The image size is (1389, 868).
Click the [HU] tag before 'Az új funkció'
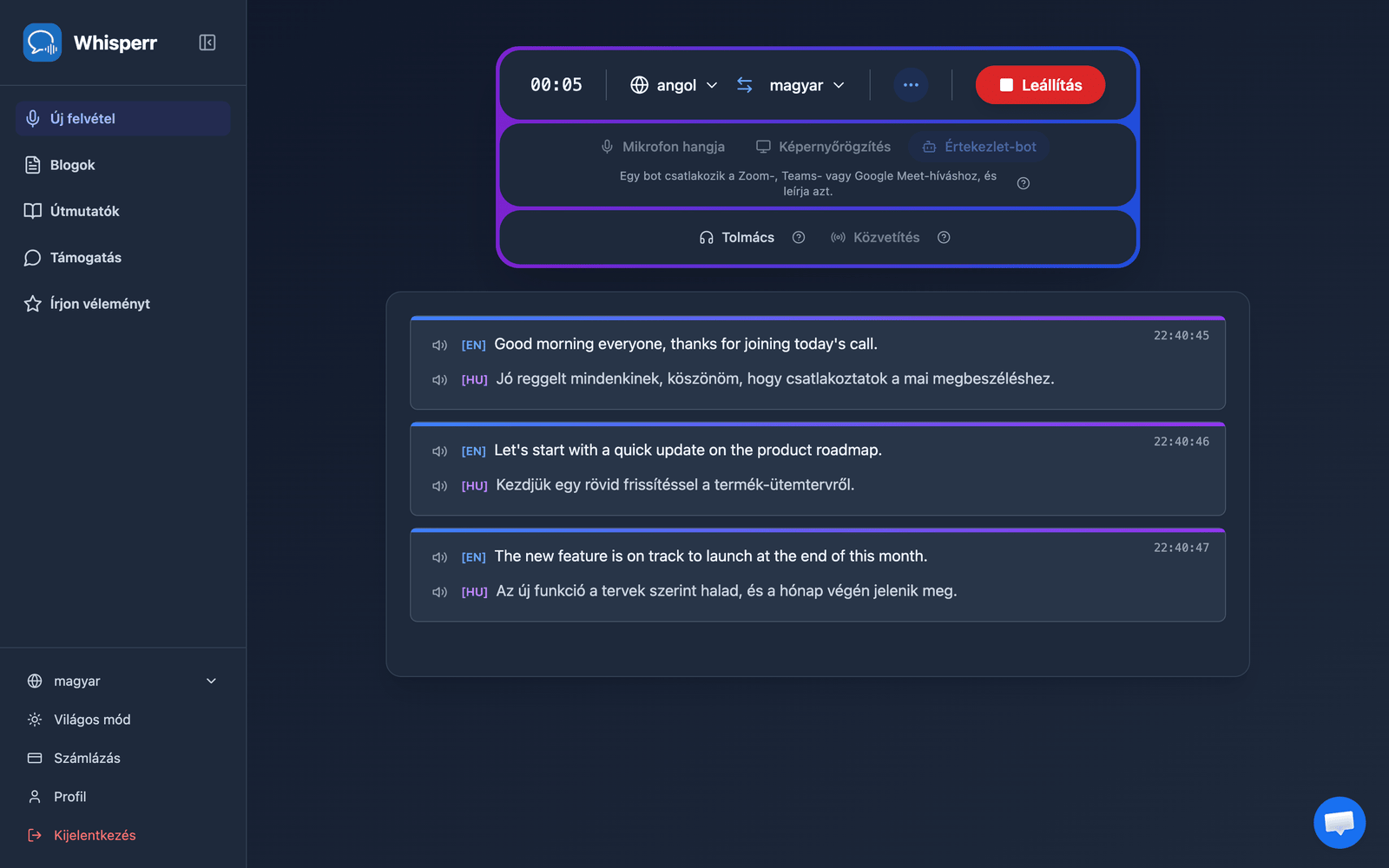474,592
